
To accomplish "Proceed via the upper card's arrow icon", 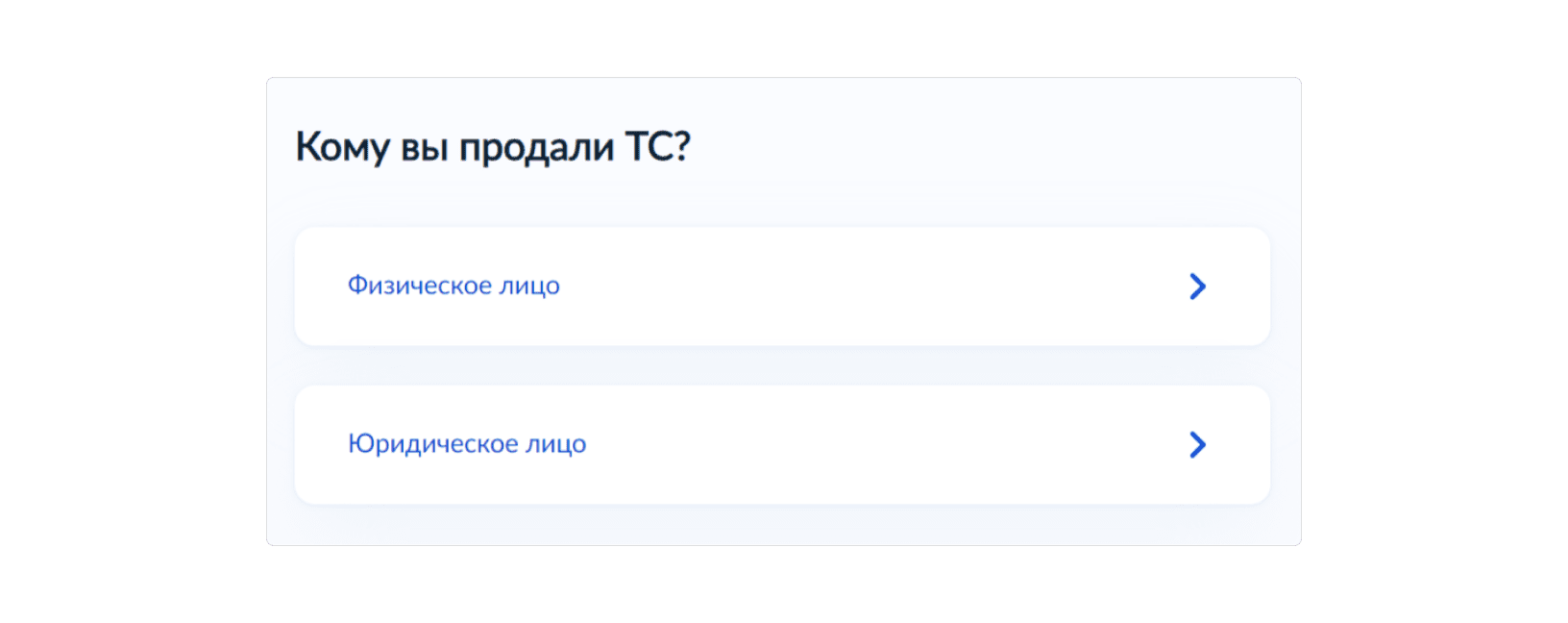I will (x=1197, y=287).
